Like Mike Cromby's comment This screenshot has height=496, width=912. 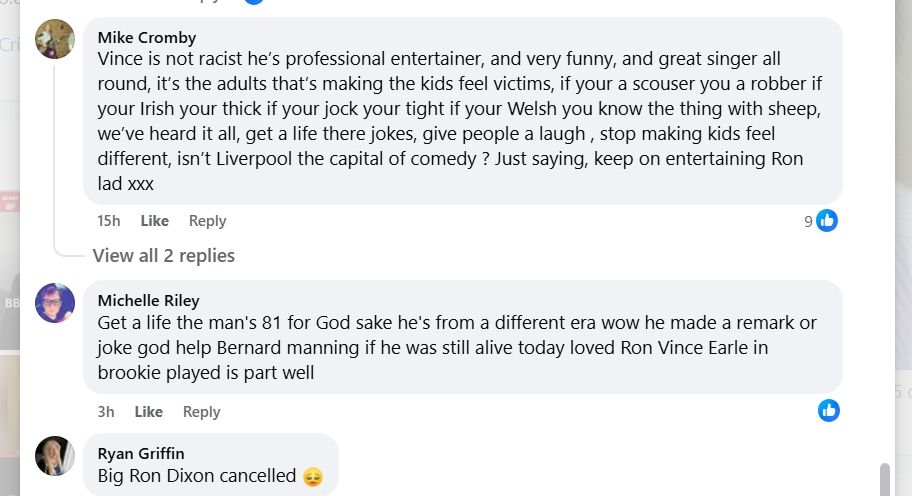[154, 221]
